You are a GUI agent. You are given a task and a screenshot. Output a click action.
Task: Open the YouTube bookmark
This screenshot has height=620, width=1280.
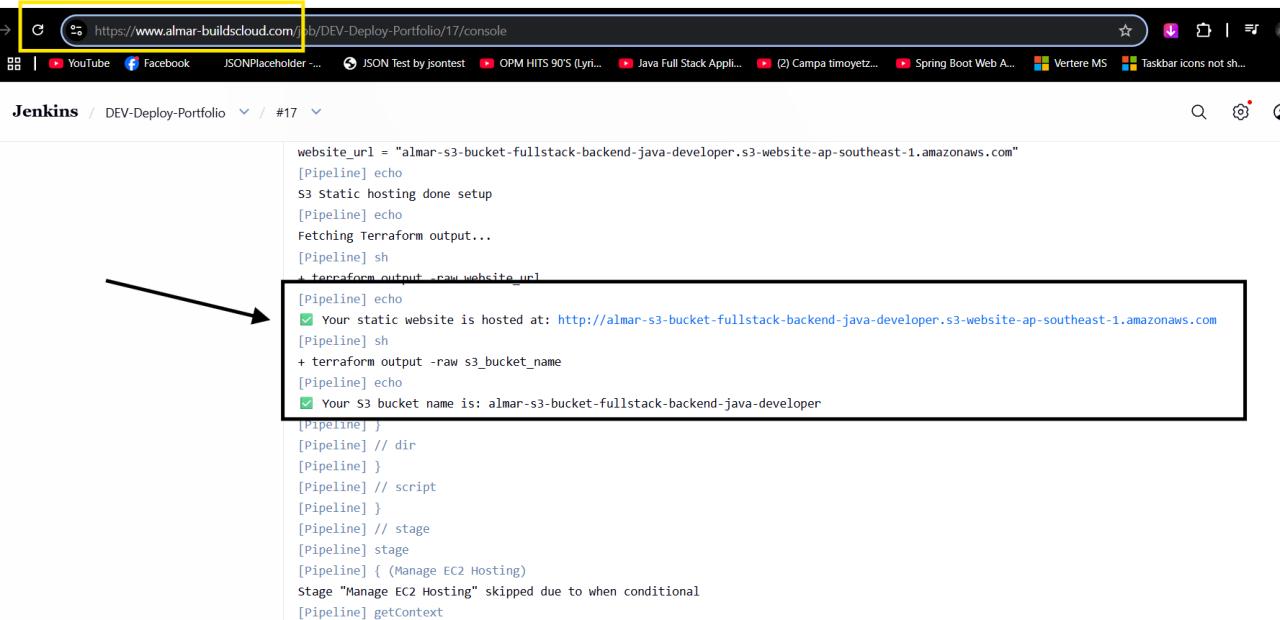click(x=78, y=62)
